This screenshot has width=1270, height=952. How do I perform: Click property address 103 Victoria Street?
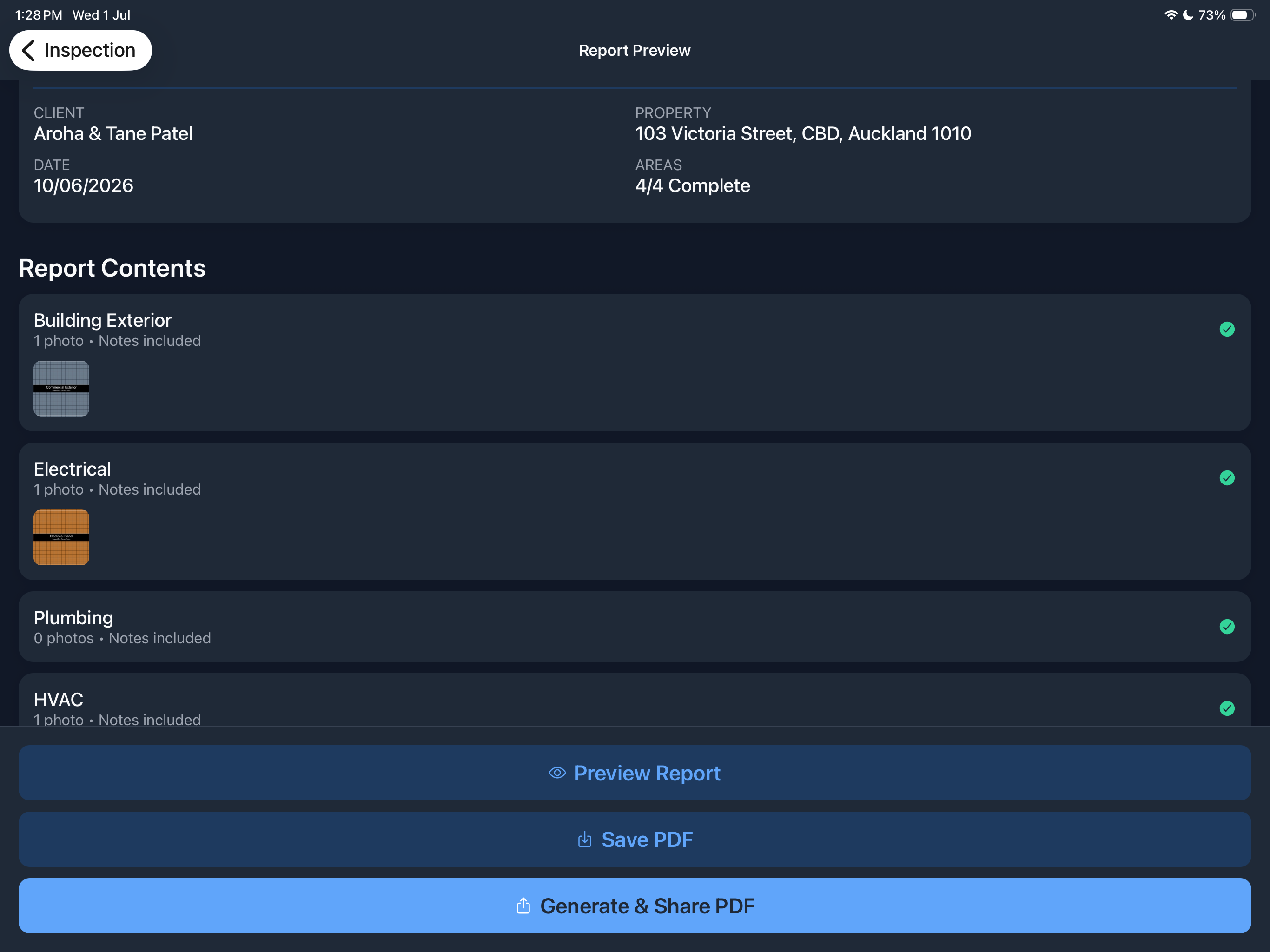coord(803,133)
